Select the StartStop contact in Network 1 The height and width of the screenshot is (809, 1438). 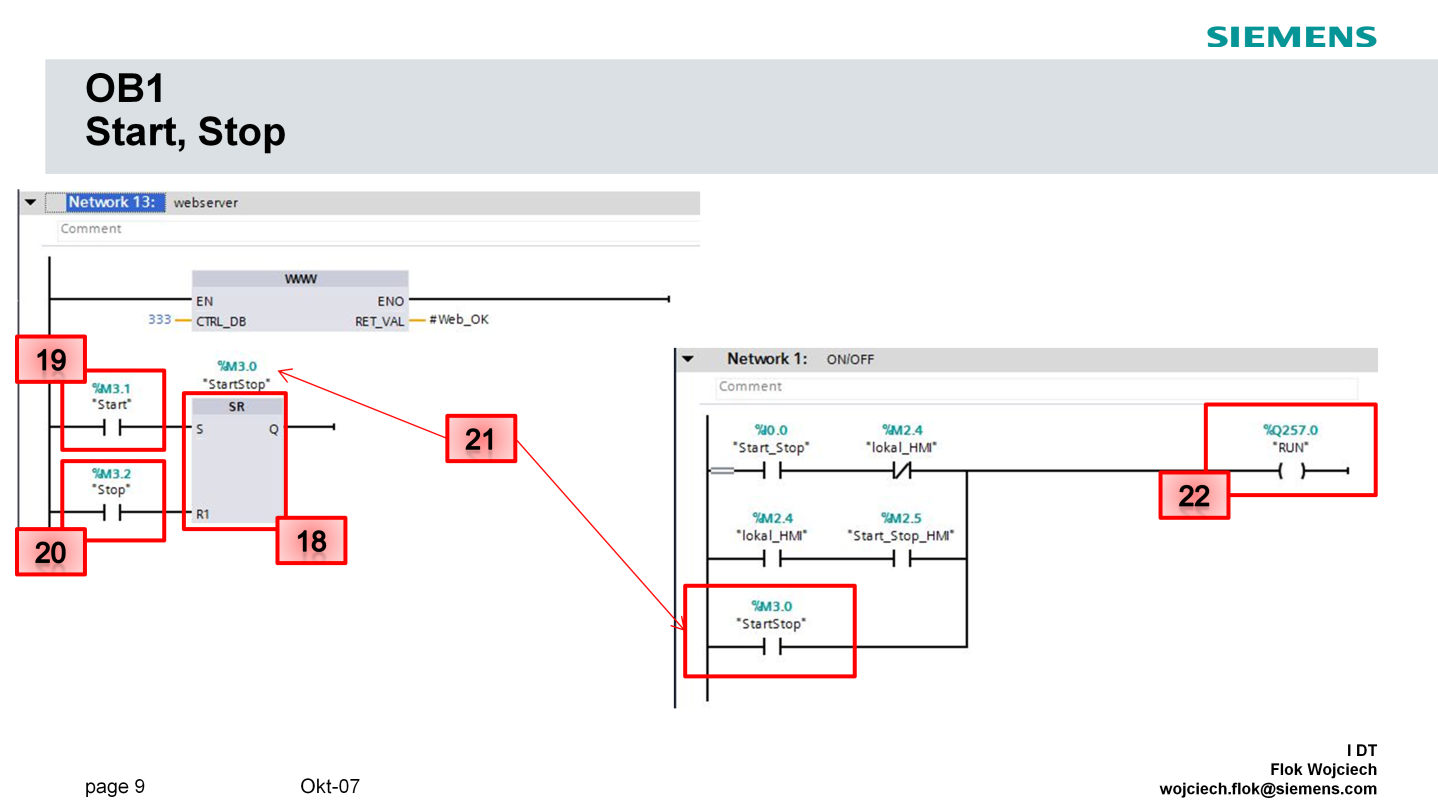pos(770,647)
